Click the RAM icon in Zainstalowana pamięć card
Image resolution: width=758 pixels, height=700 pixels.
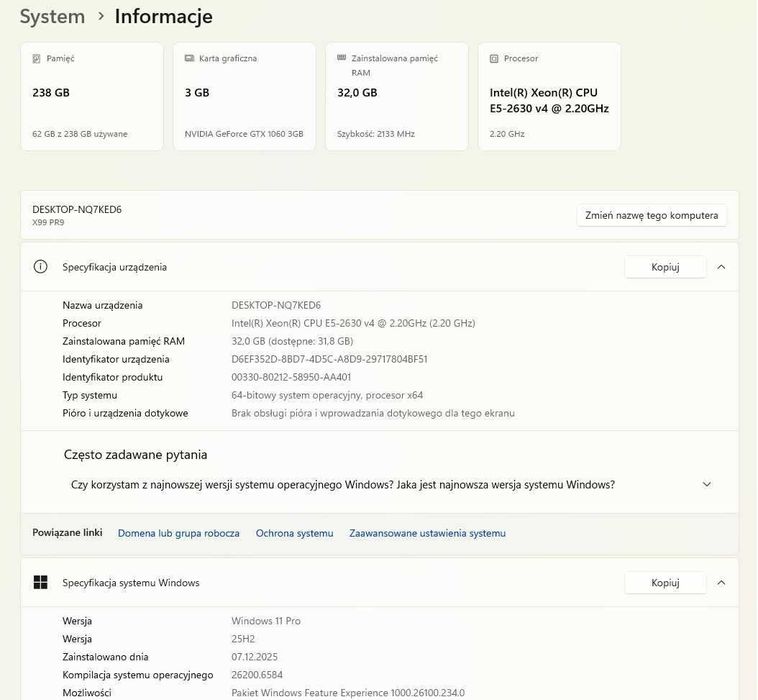click(x=341, y=58)
